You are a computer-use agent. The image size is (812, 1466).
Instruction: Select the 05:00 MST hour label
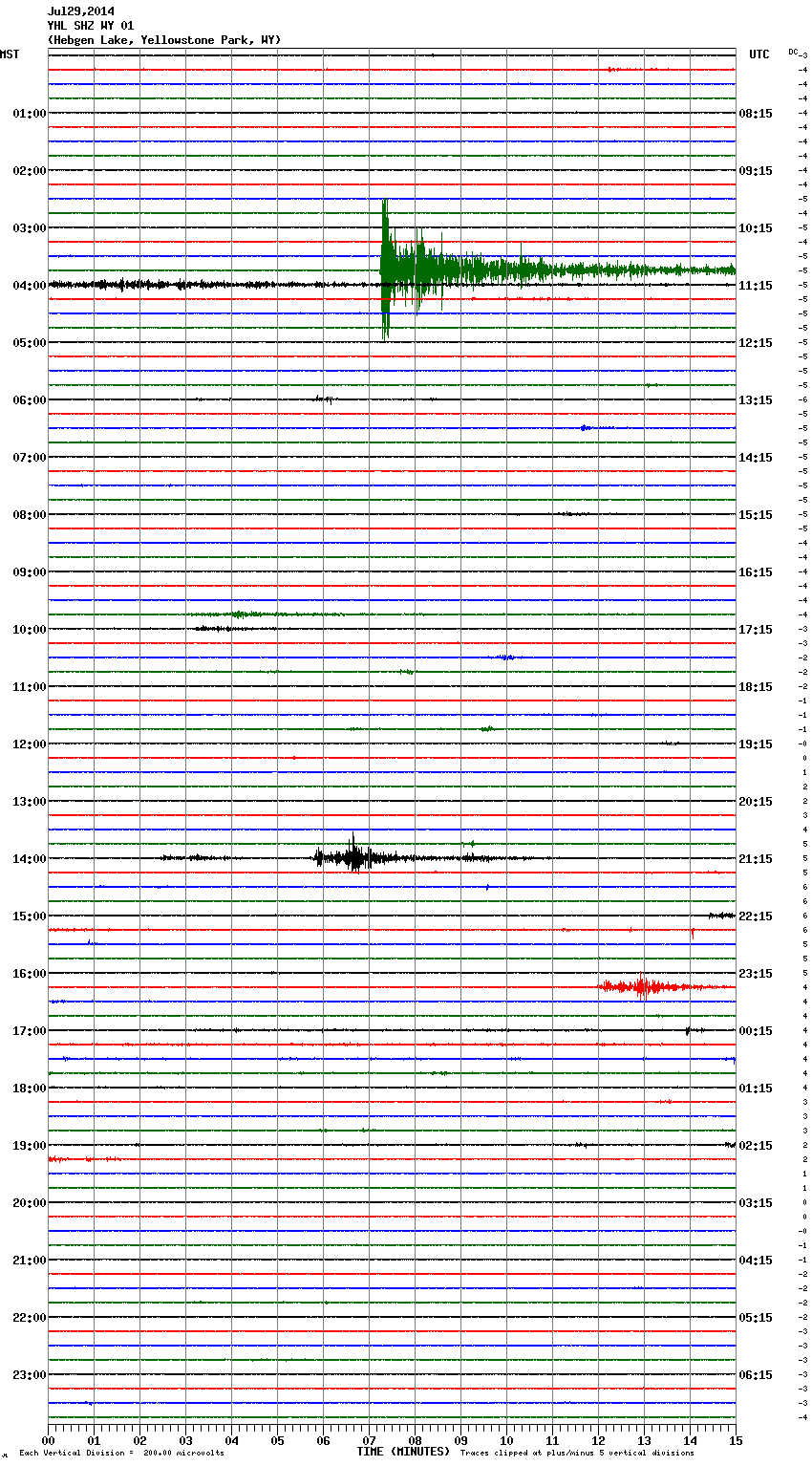click(30, 342)
